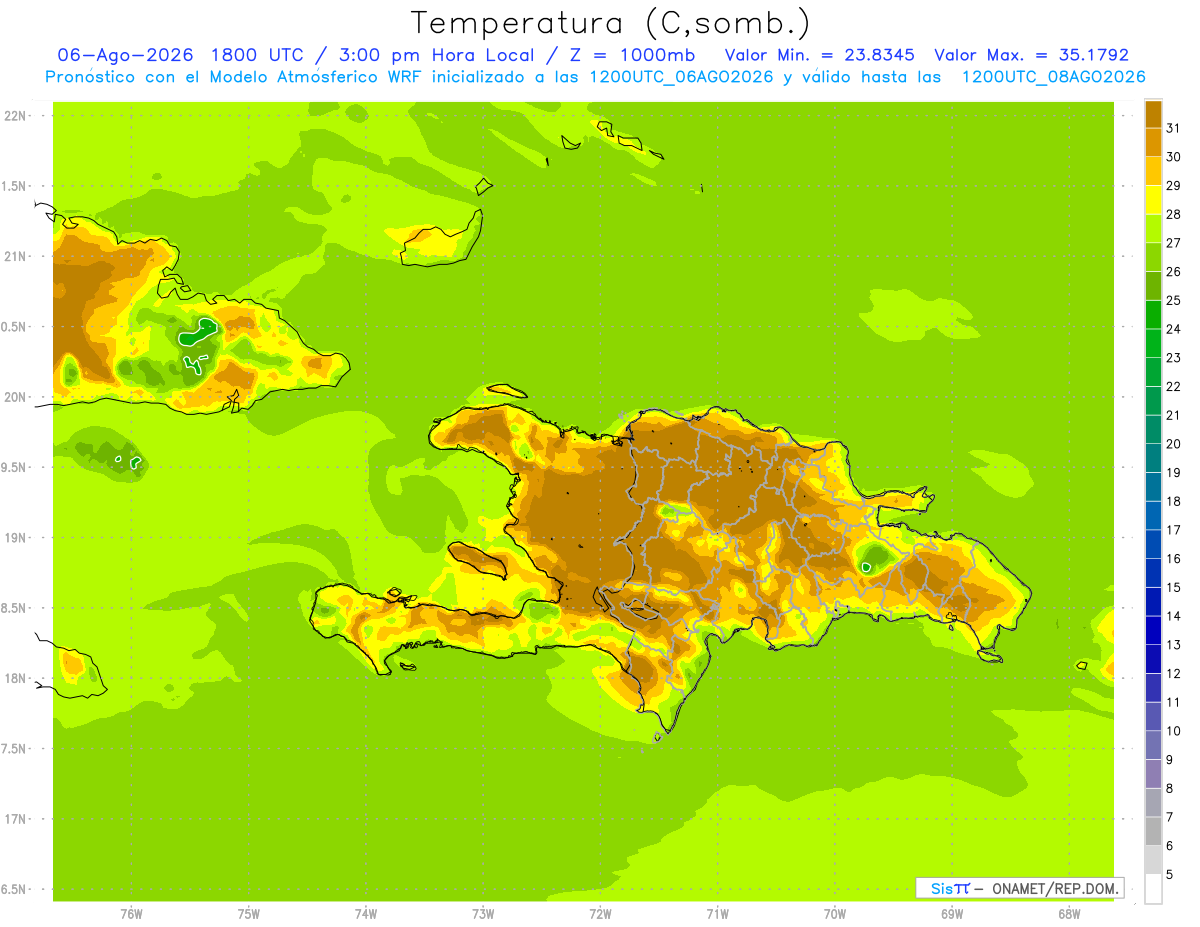Image resolution: width=1200 pixels, height=927 pixels.
Task: Click the colorbar value label '25'
Action: (x=1173, y=300)
